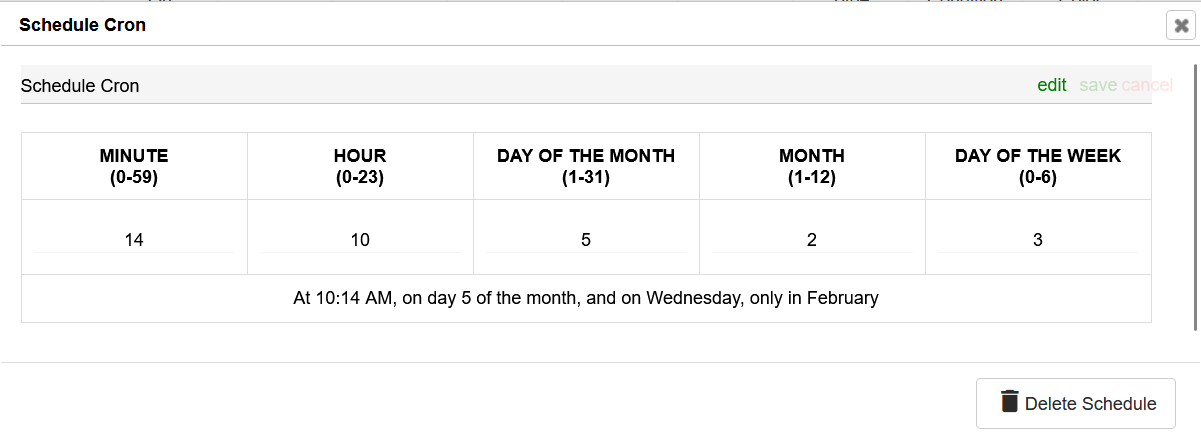Screen dimensions: 1201x447
Task: Select the minute field showing 14
Action: [x=134, y=240]
